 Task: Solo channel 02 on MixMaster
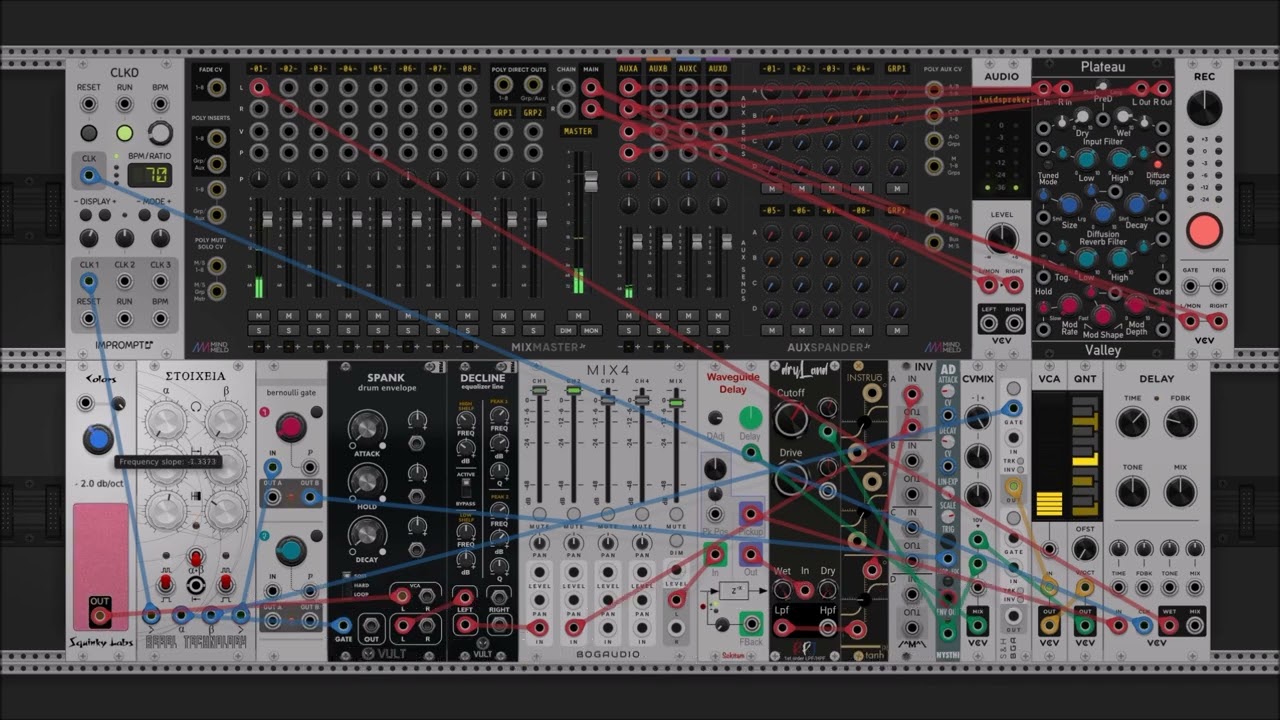(289, 330)
